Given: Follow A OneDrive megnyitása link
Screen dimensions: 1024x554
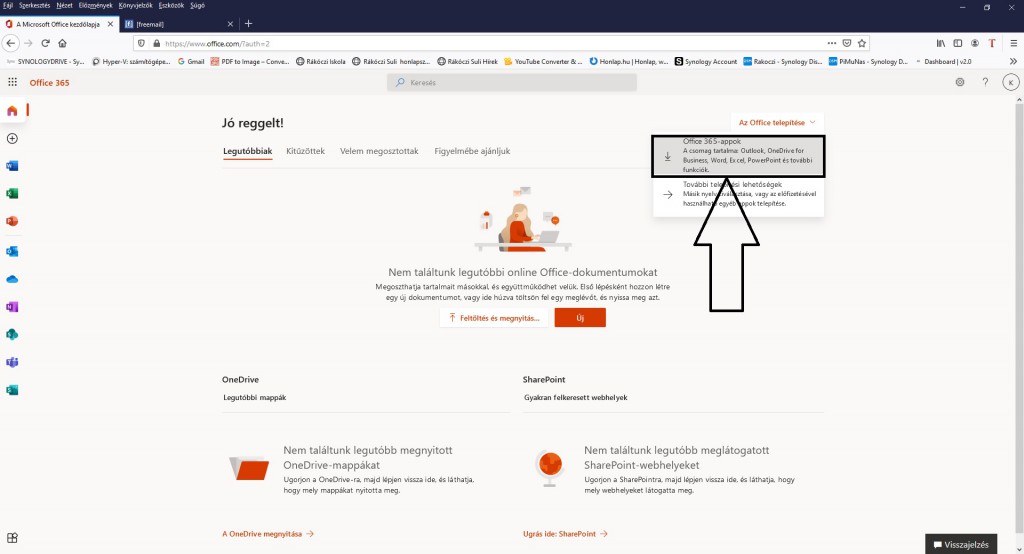Looking at the screenshot, I should coord(268,534).
